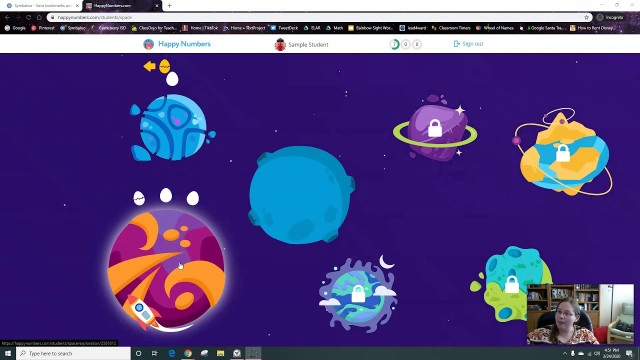Click the yellow back arrow
Viewport: 640px width, 360px height.
[x=149, y=66]
